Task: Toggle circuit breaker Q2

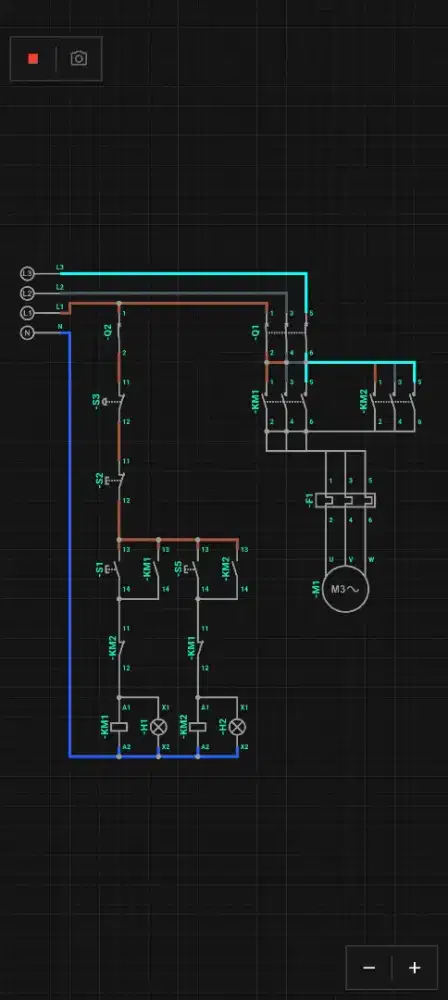Action: tap(119, 332)
